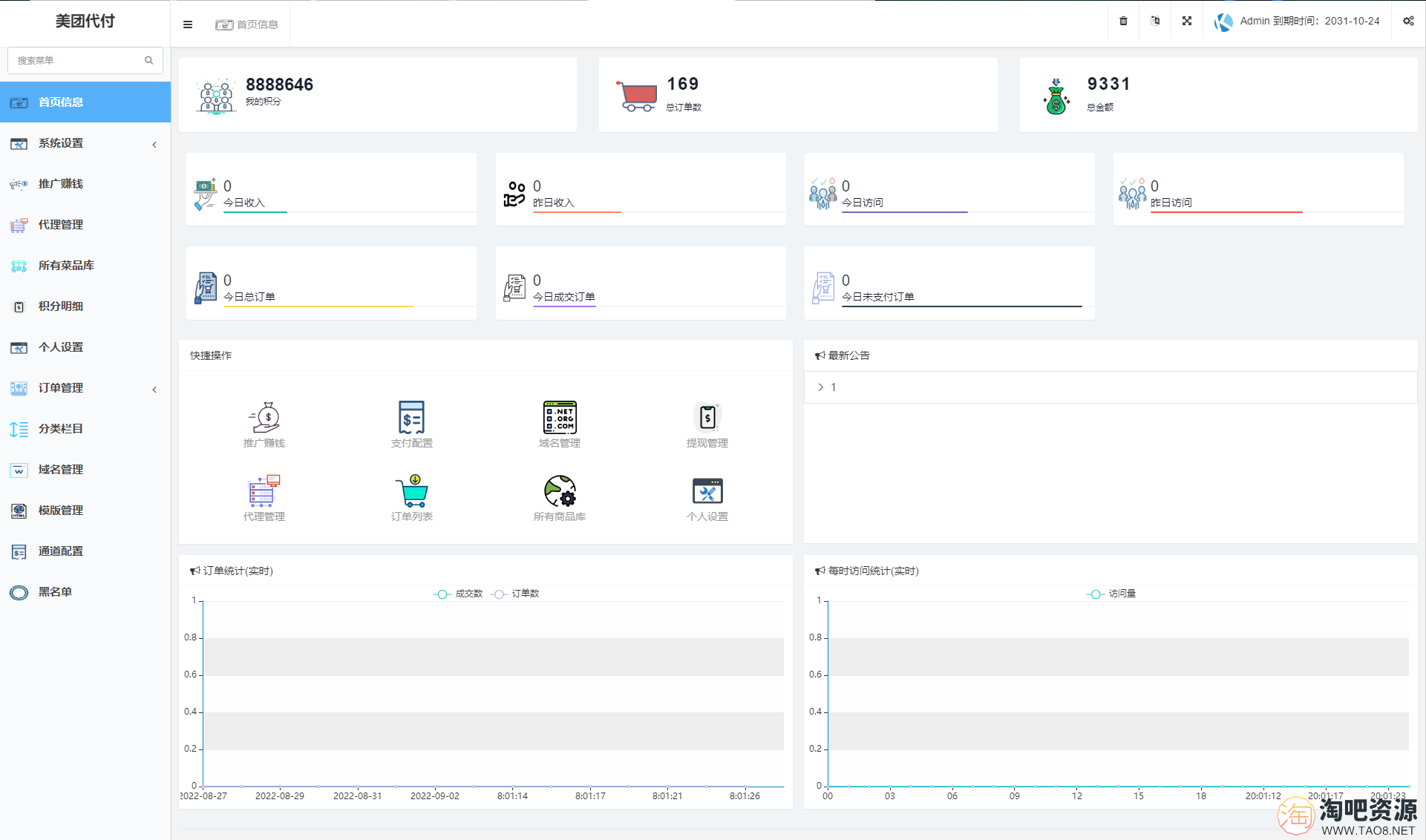Screen dimensions: 1426x840
Task: Click the 今日成交订单 icon
Action: (514, 288)
